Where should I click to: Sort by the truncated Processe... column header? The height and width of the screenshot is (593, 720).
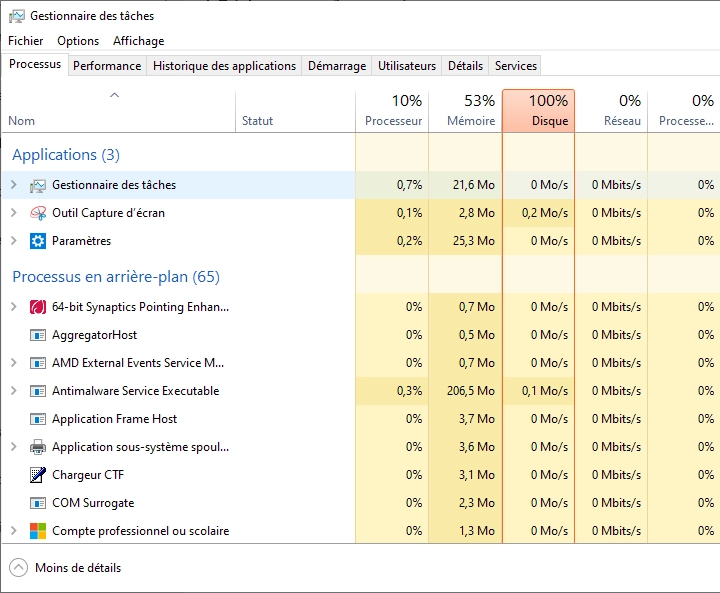(684, 112)
